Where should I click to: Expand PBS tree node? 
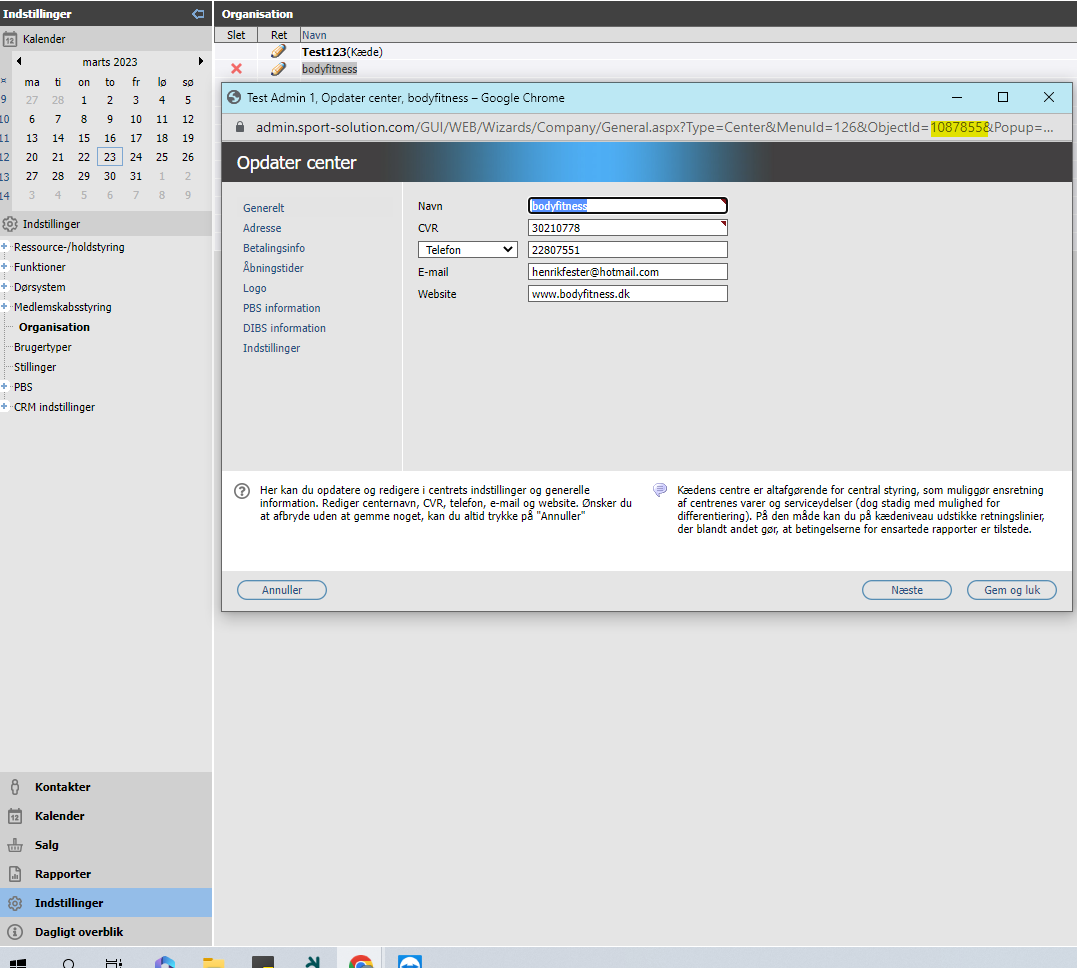click(4, 387)
